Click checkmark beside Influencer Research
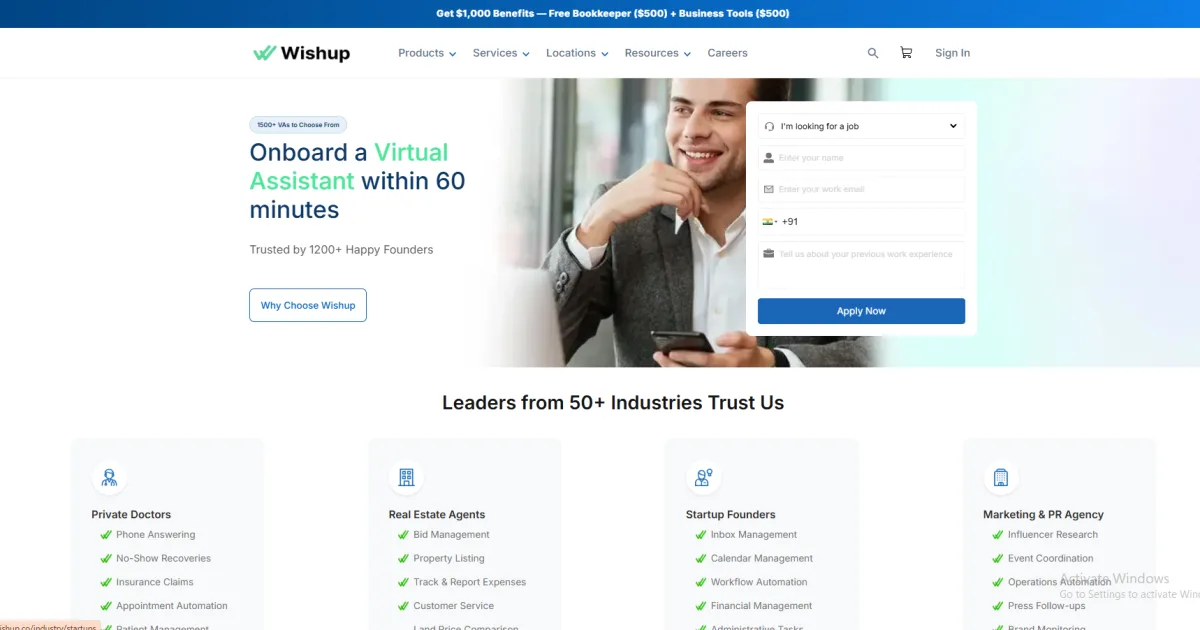The height and width of the screenshot is (630, 1200). pos(997,535)
